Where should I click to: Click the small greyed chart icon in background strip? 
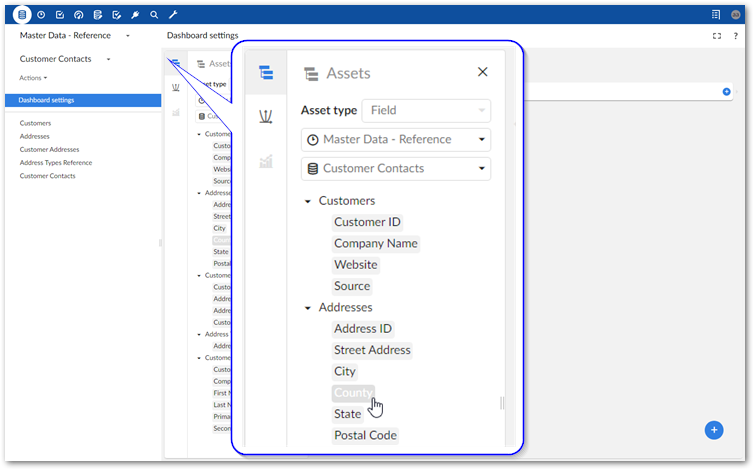pos(176,113)
